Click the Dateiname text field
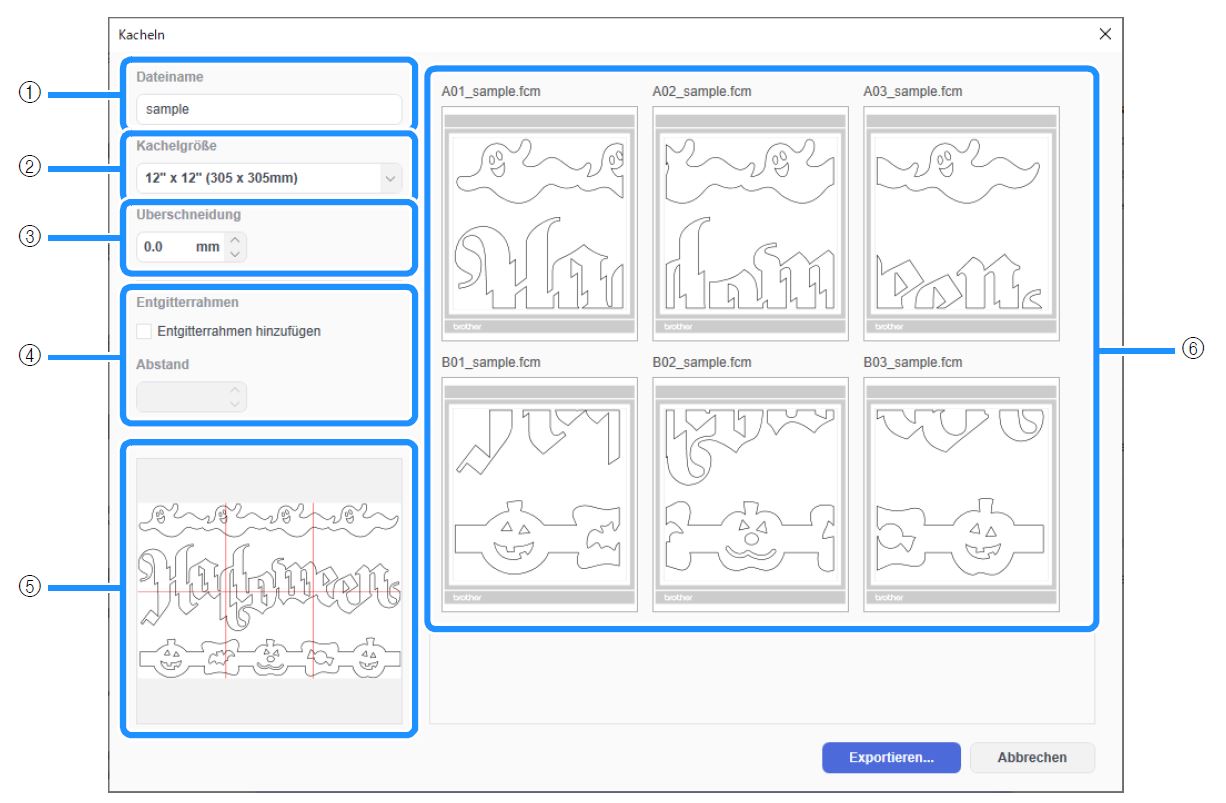The width and height of the screenshot is (1226, 803). (x=268, y=109)
